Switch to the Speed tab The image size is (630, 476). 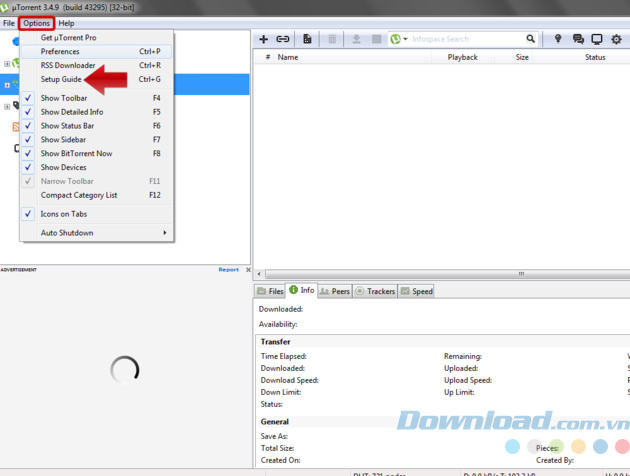pos(416,291)
